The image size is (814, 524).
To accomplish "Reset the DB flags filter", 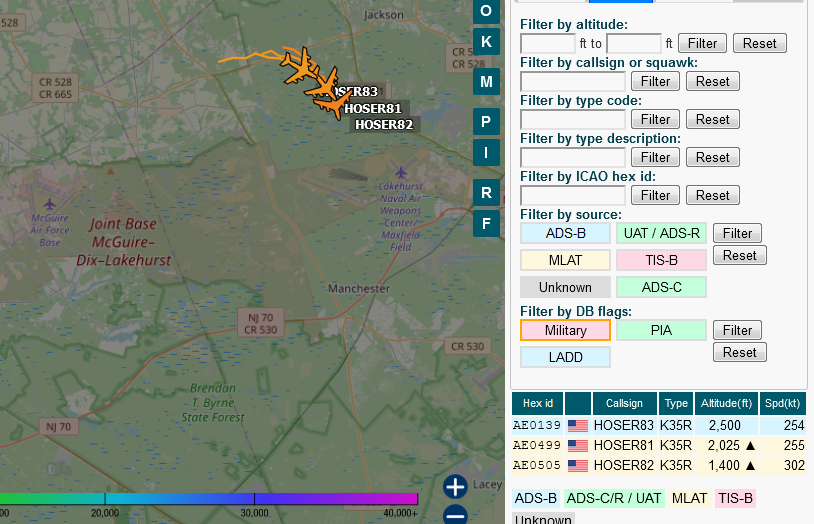I will click(x=740, y=352).
